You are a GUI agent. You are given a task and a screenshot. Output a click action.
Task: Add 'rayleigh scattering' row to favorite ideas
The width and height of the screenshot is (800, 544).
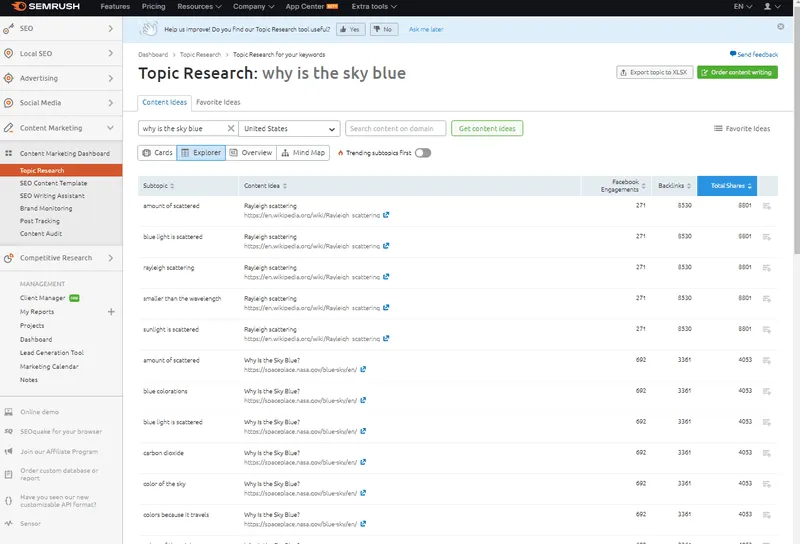[766, 268]
